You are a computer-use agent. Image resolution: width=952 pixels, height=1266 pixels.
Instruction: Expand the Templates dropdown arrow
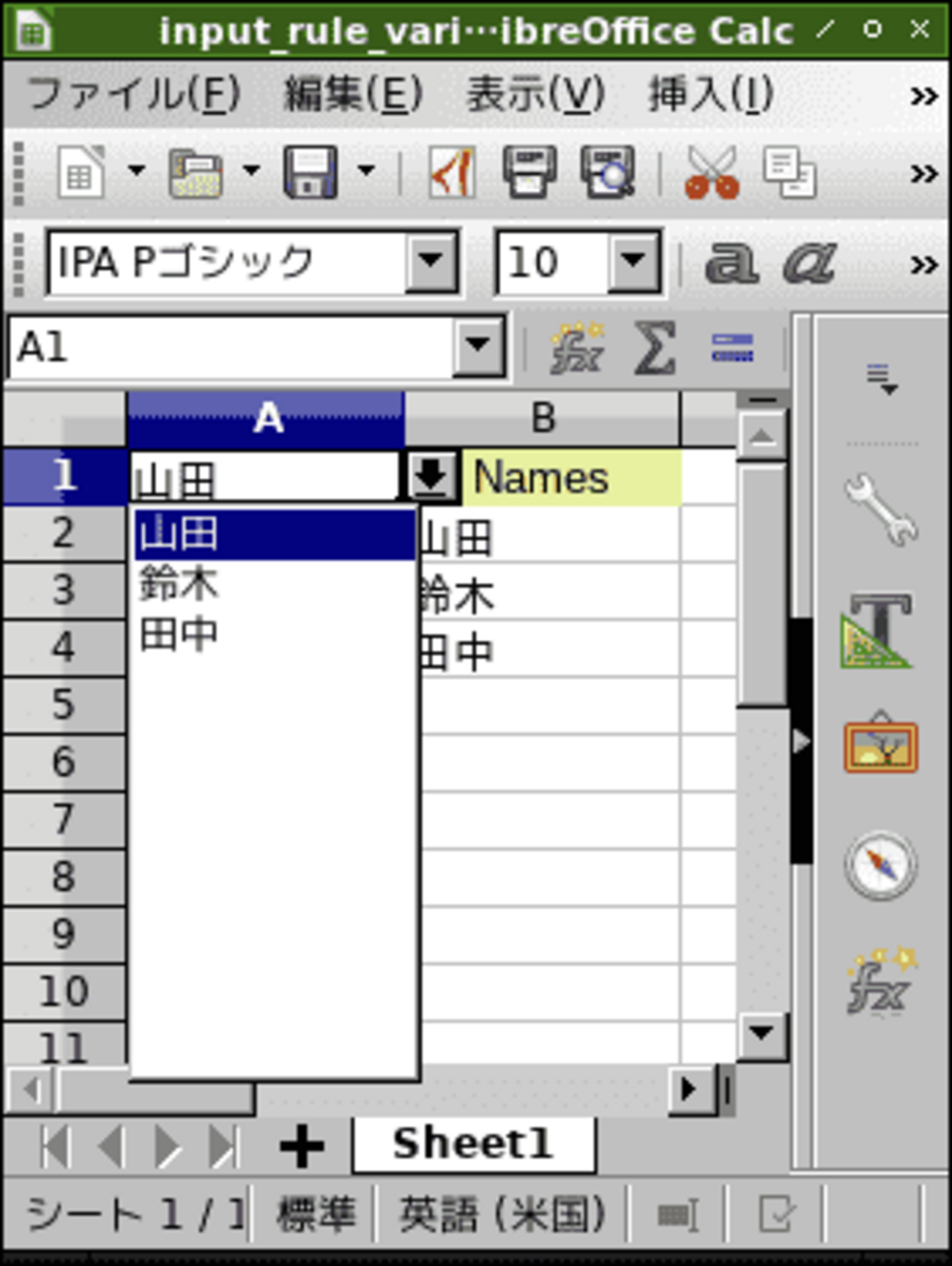[251, 171]
